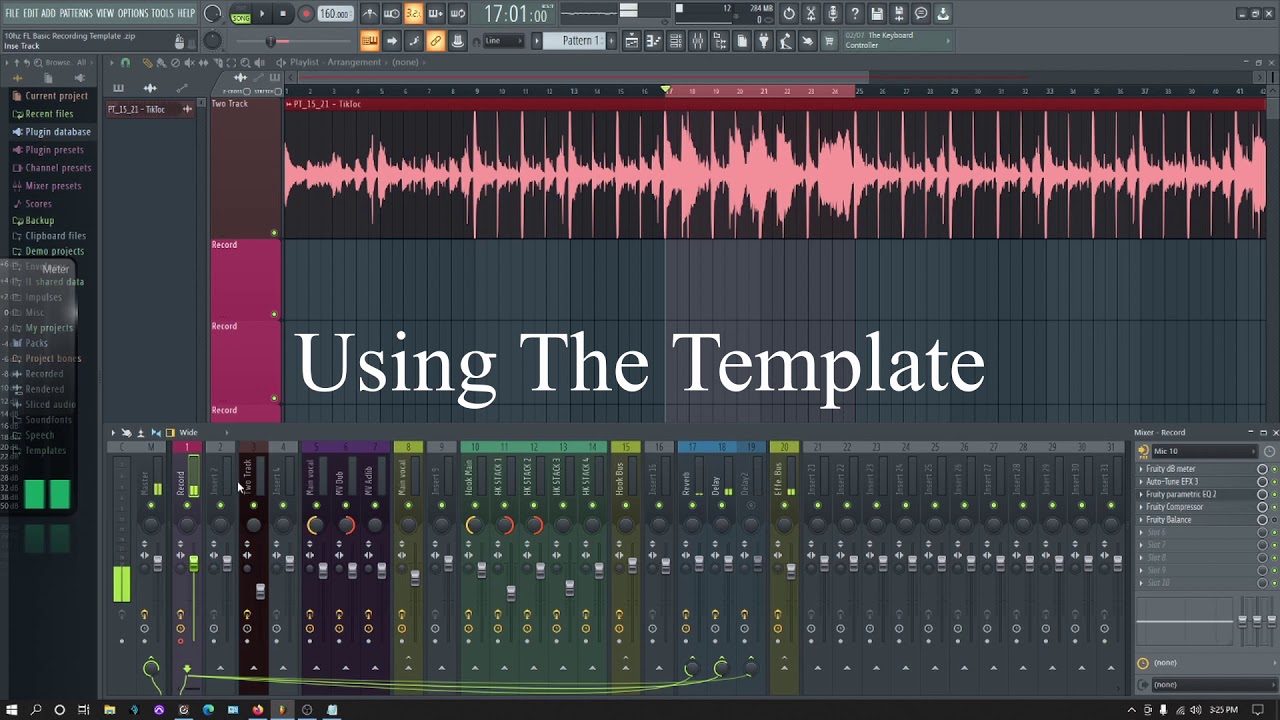Viewport: 1280px width, 720px height.
Task: Open the OPTIONS menu
Action: (x=132, y=13)
